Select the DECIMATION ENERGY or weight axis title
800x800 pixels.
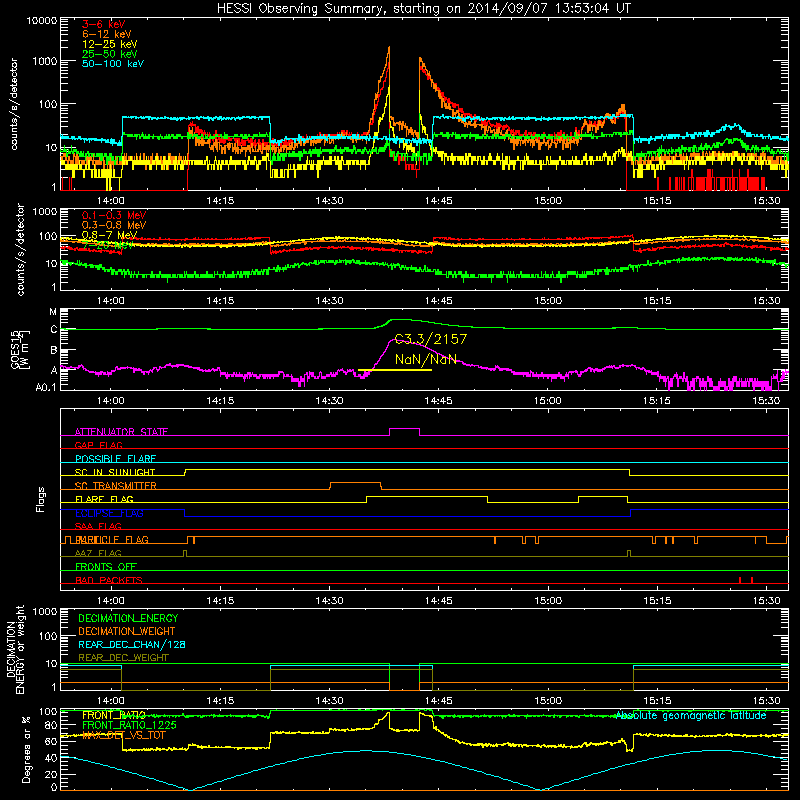click(15, 649)
